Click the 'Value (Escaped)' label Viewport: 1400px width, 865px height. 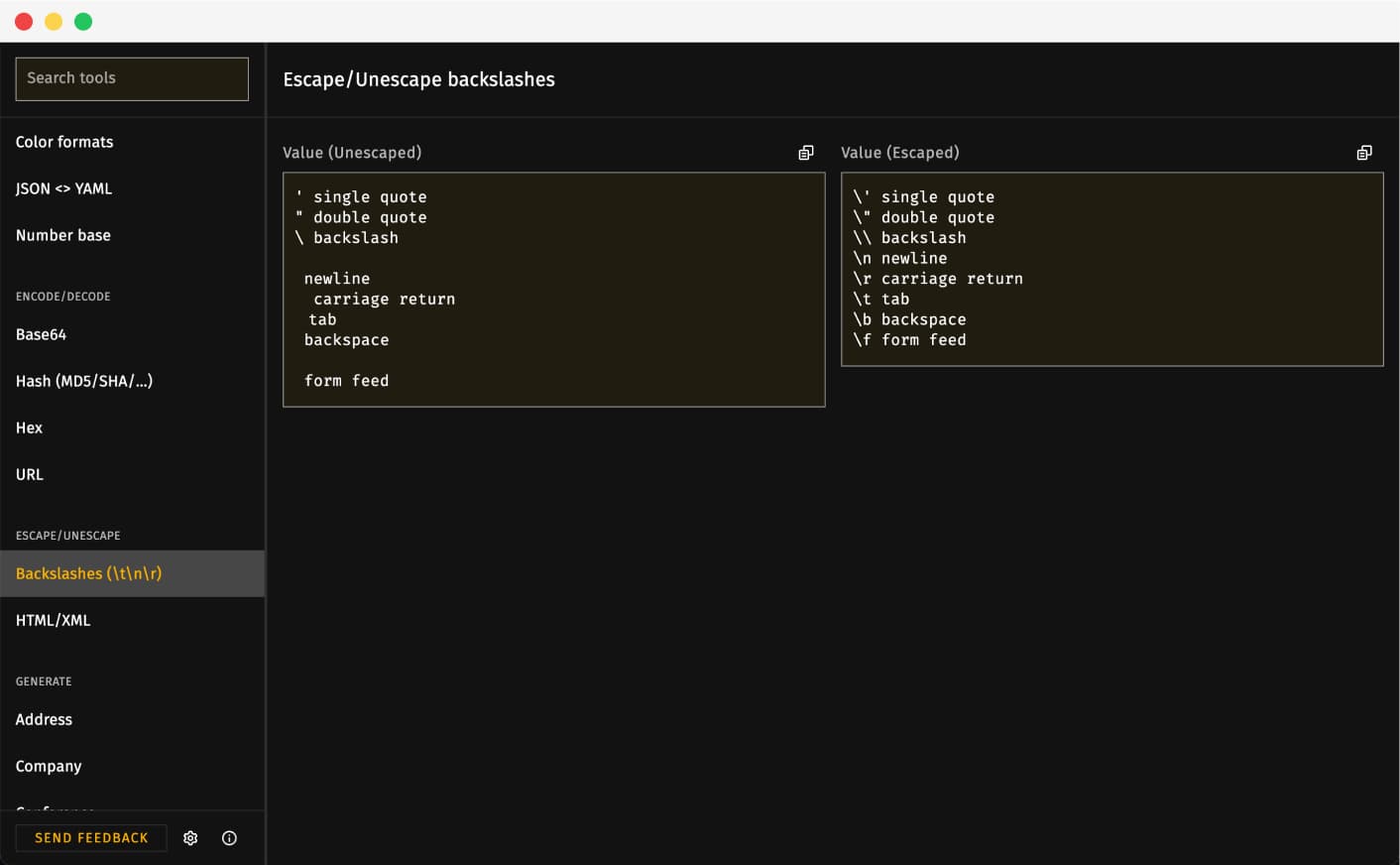click(x=900, y=153)
